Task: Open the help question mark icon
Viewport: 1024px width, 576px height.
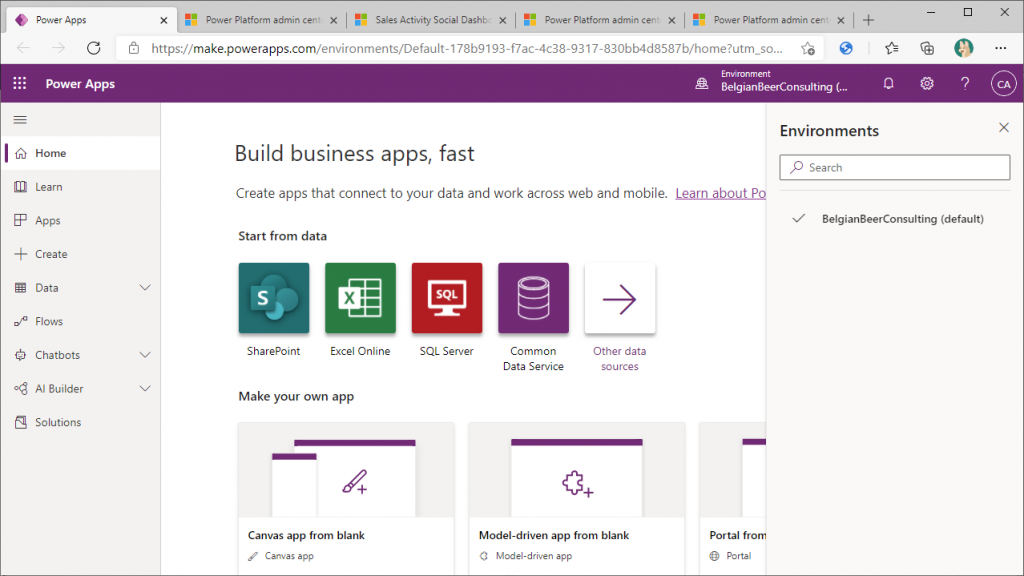Action: click(x=965, y=84)
